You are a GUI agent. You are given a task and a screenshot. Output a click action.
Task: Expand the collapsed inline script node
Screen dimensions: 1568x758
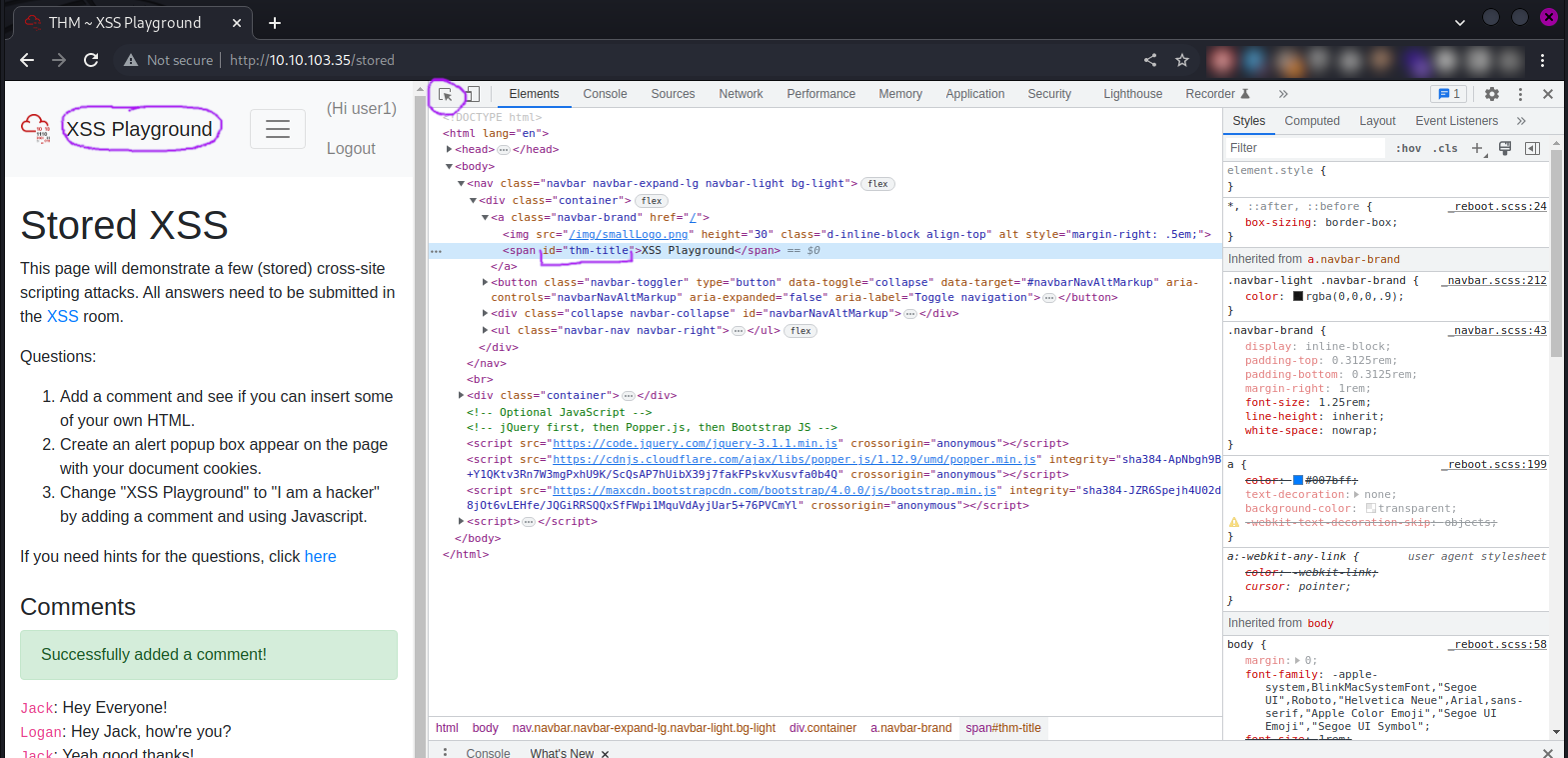coord(461,522)
